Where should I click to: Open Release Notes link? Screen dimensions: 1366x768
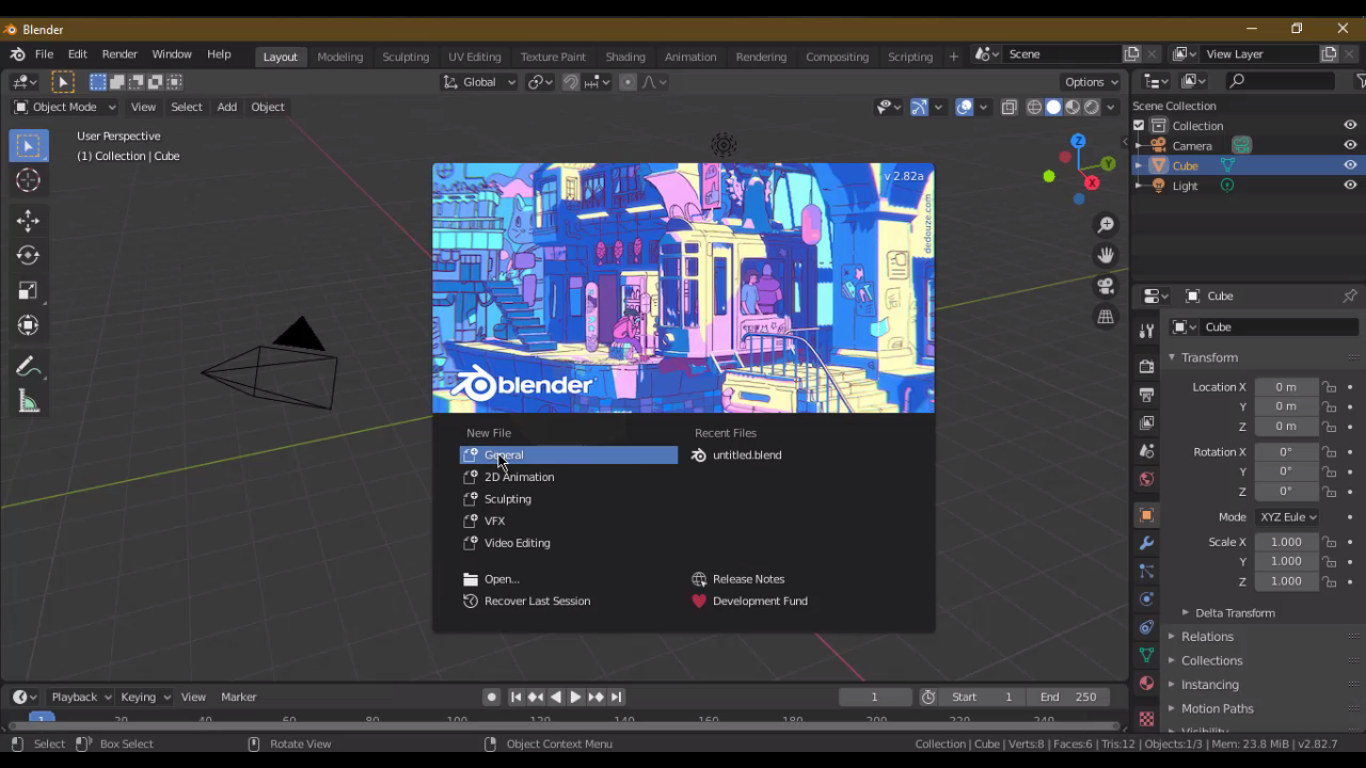(x=748, y=579)
